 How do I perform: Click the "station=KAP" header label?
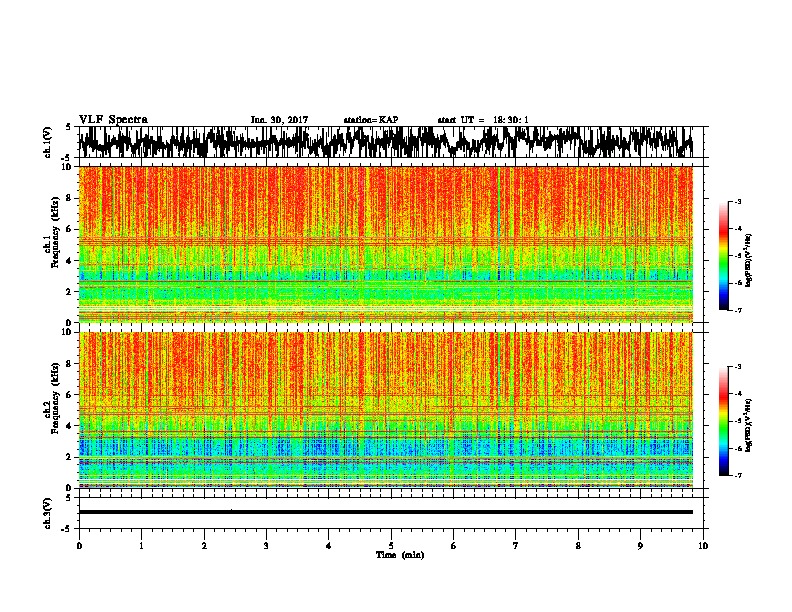371,120
